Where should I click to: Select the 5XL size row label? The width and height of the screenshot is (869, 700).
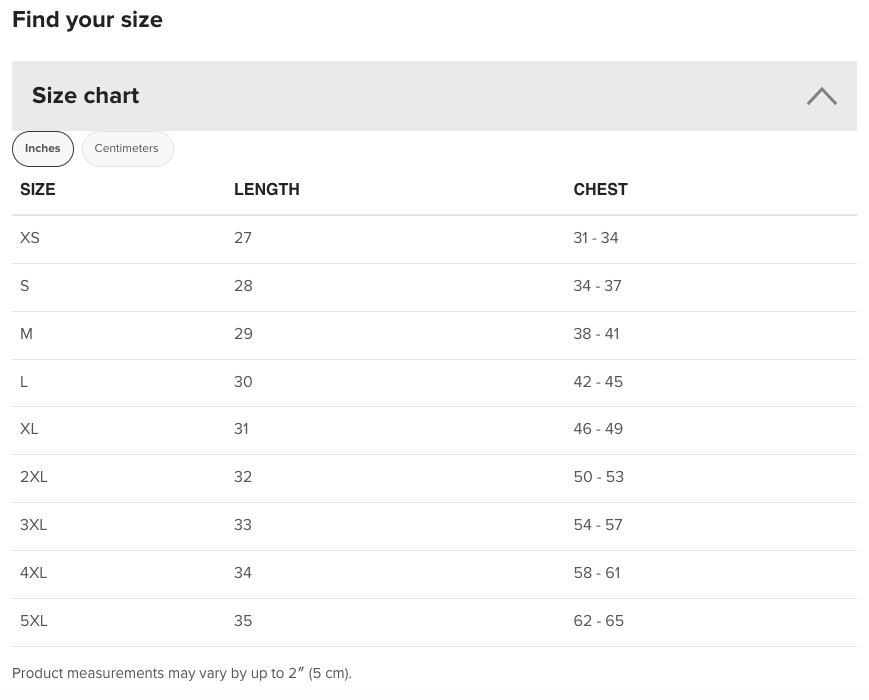(34, 621)
